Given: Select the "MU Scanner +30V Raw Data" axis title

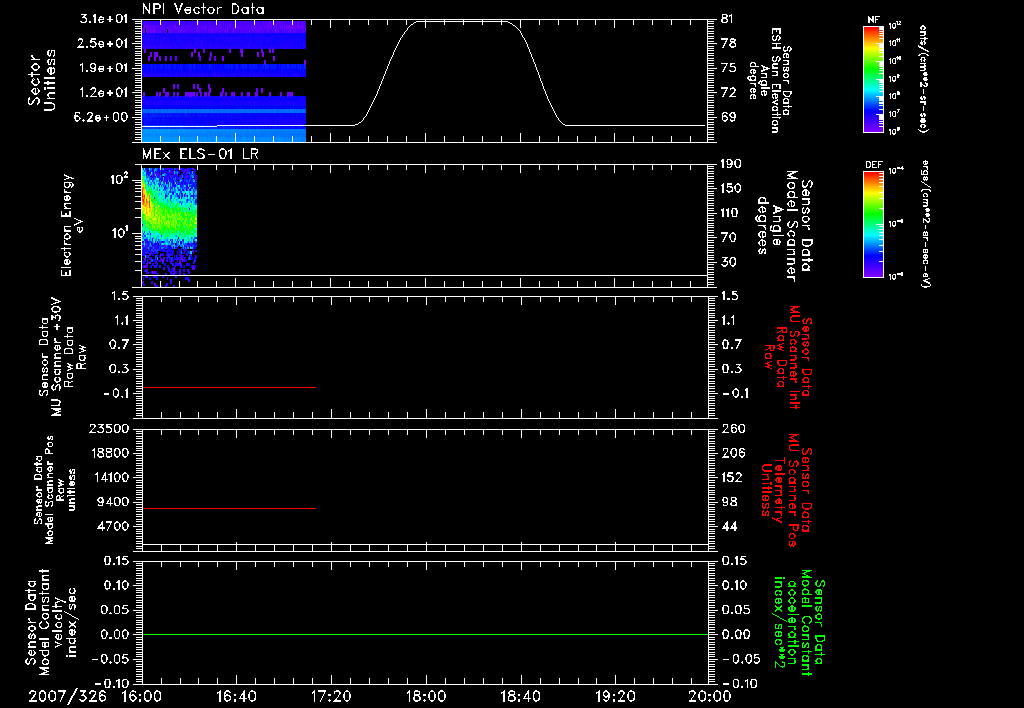Looking at the screenshot, I should 62,357.
